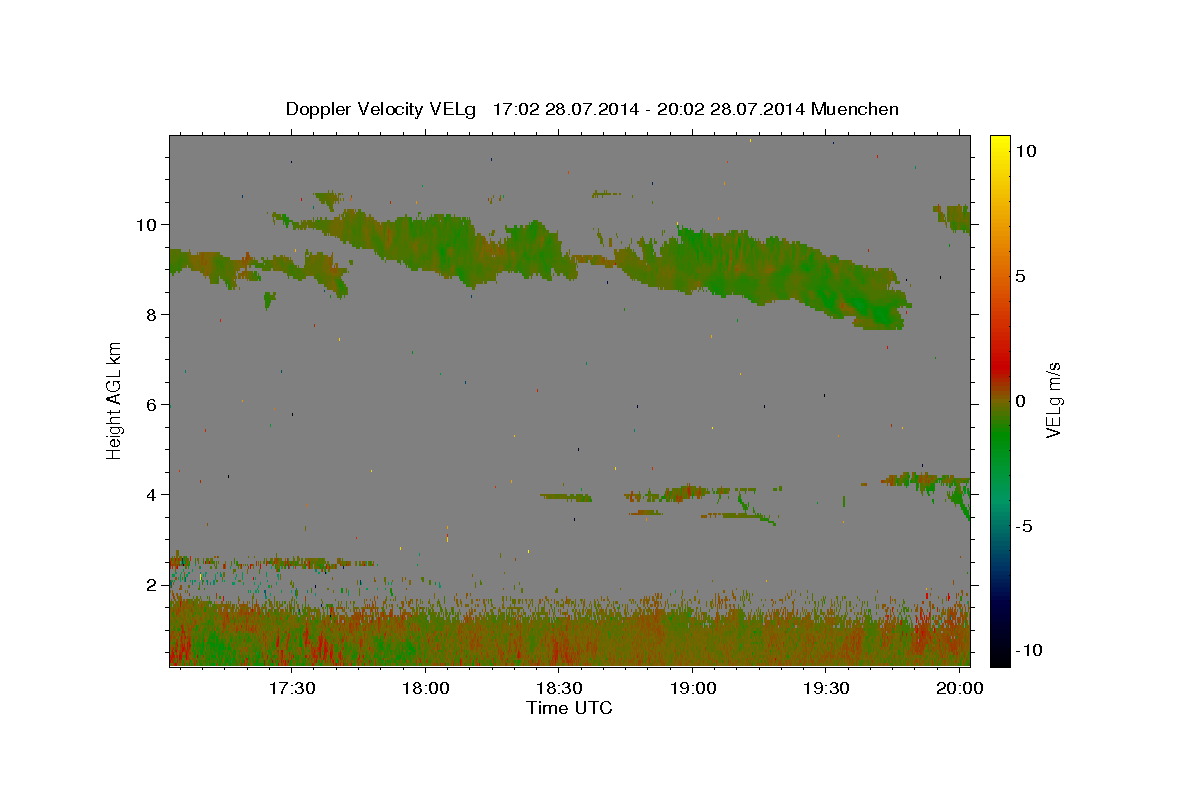Click the plot title 'Doppler Velocity VELg'

pyautogui.click(x=383, y=109)
